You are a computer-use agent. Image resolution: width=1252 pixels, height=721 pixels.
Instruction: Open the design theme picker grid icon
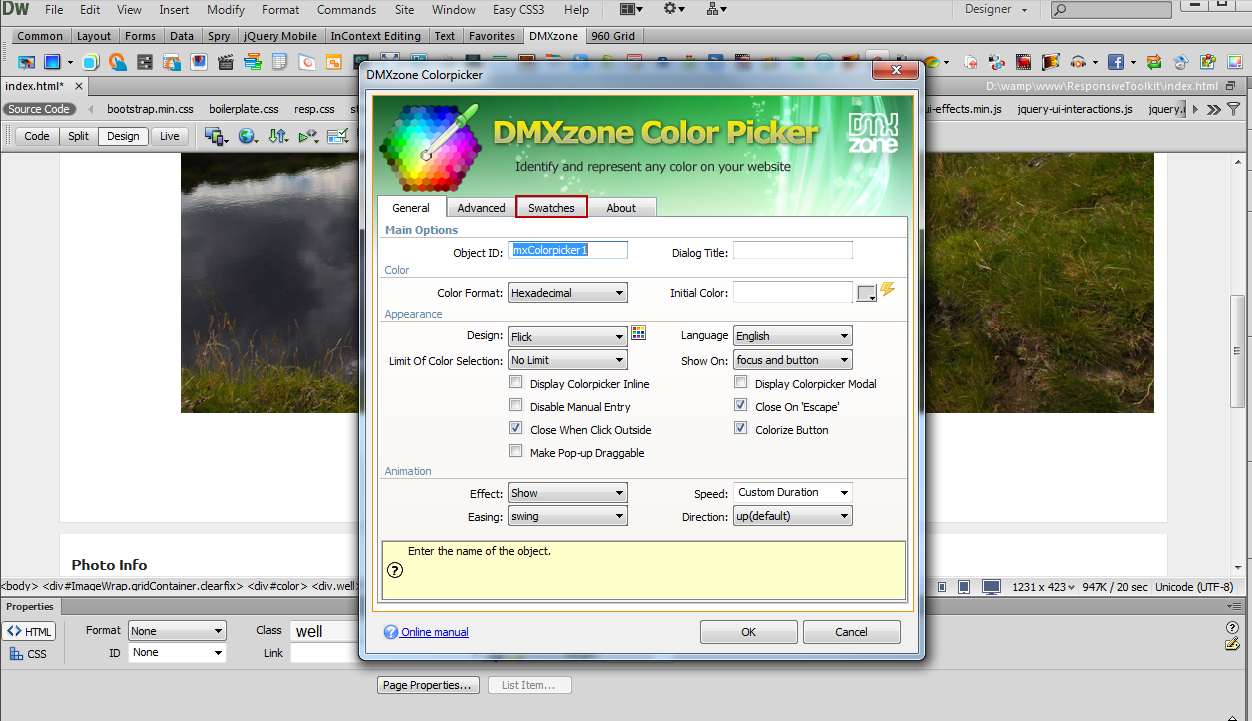pyautogui.click(x=639, y=334)
